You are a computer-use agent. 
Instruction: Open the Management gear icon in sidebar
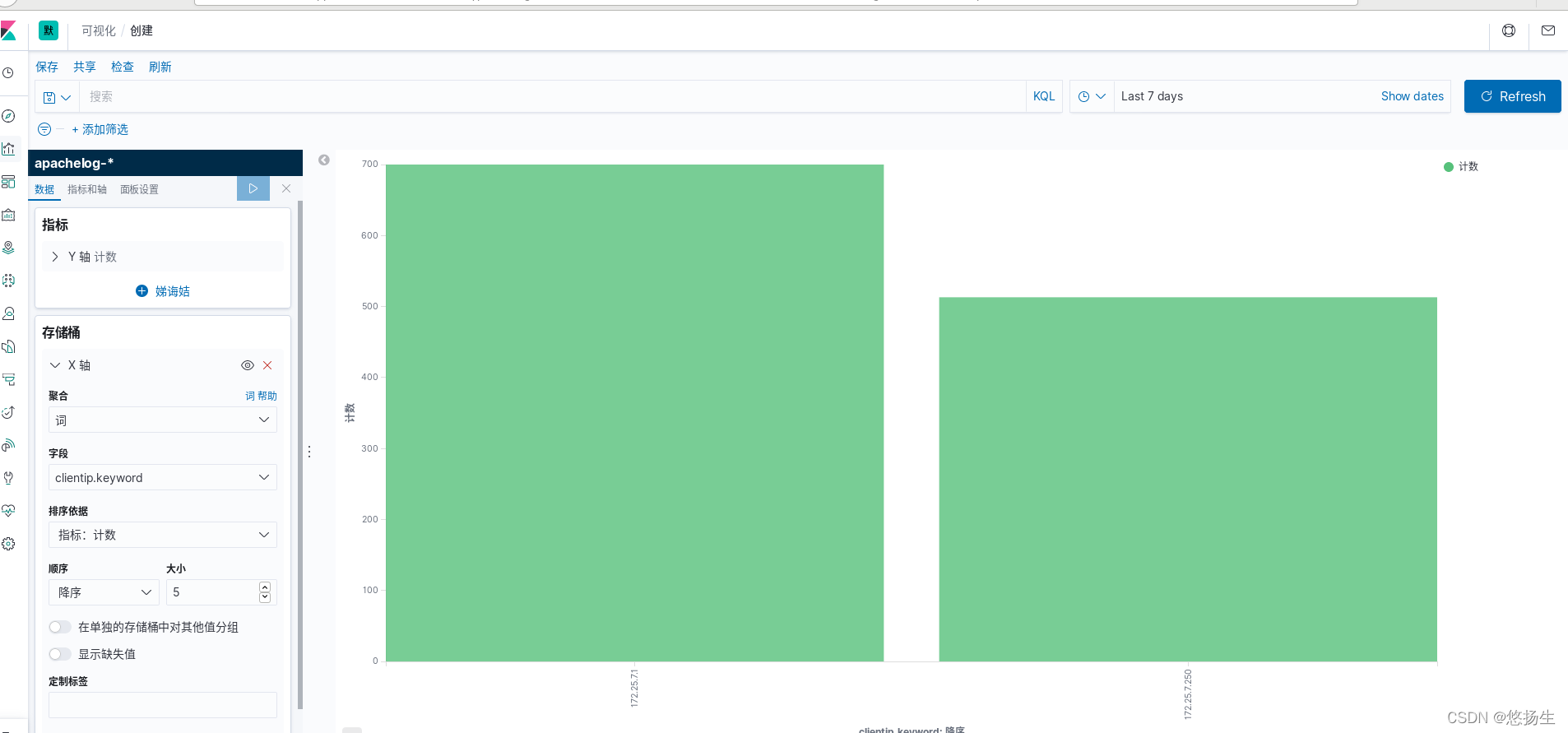click(x=8, y=544)
